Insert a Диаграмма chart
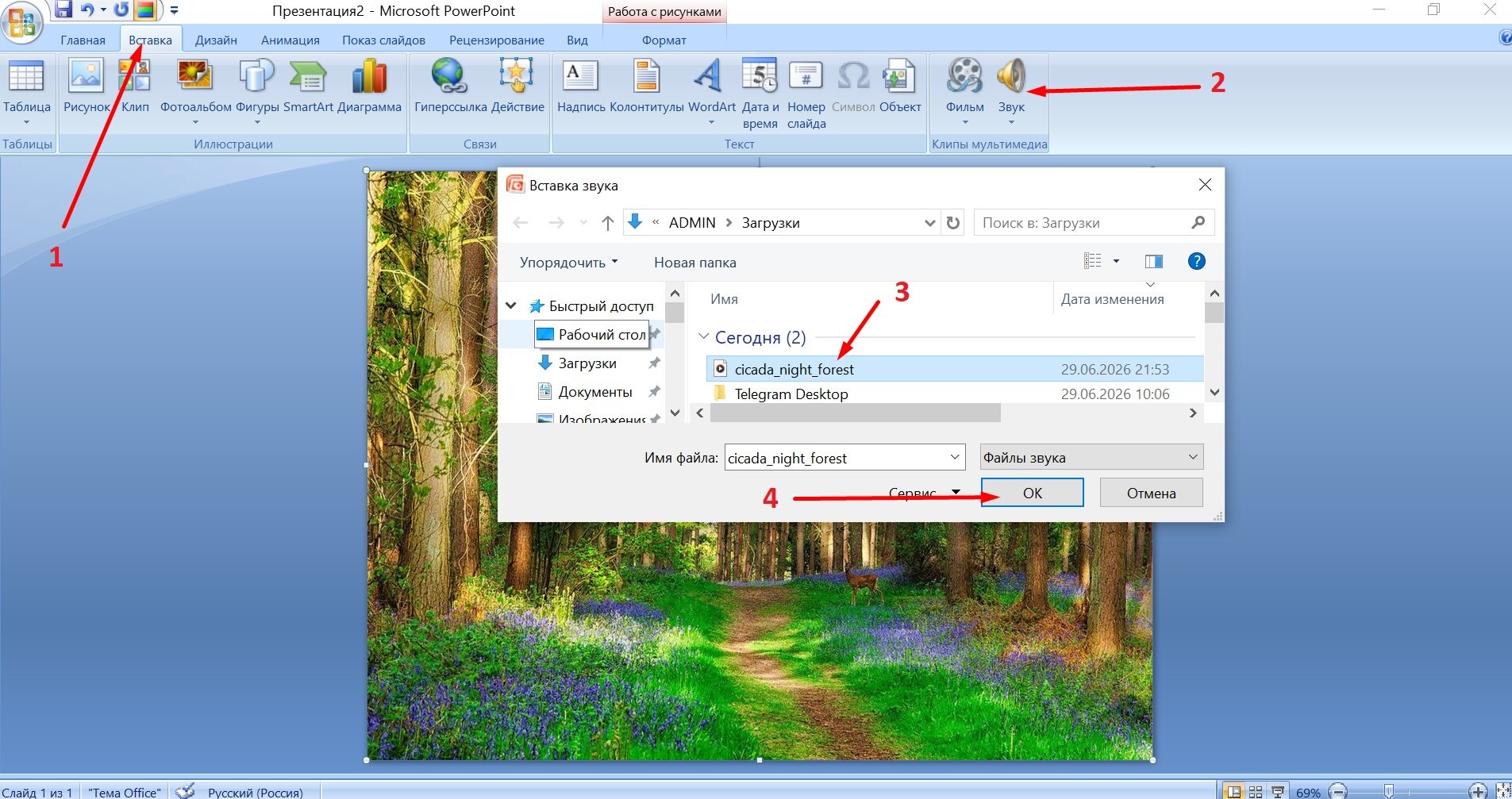This screenshot has width=1512, height=799. pos(369,87)
